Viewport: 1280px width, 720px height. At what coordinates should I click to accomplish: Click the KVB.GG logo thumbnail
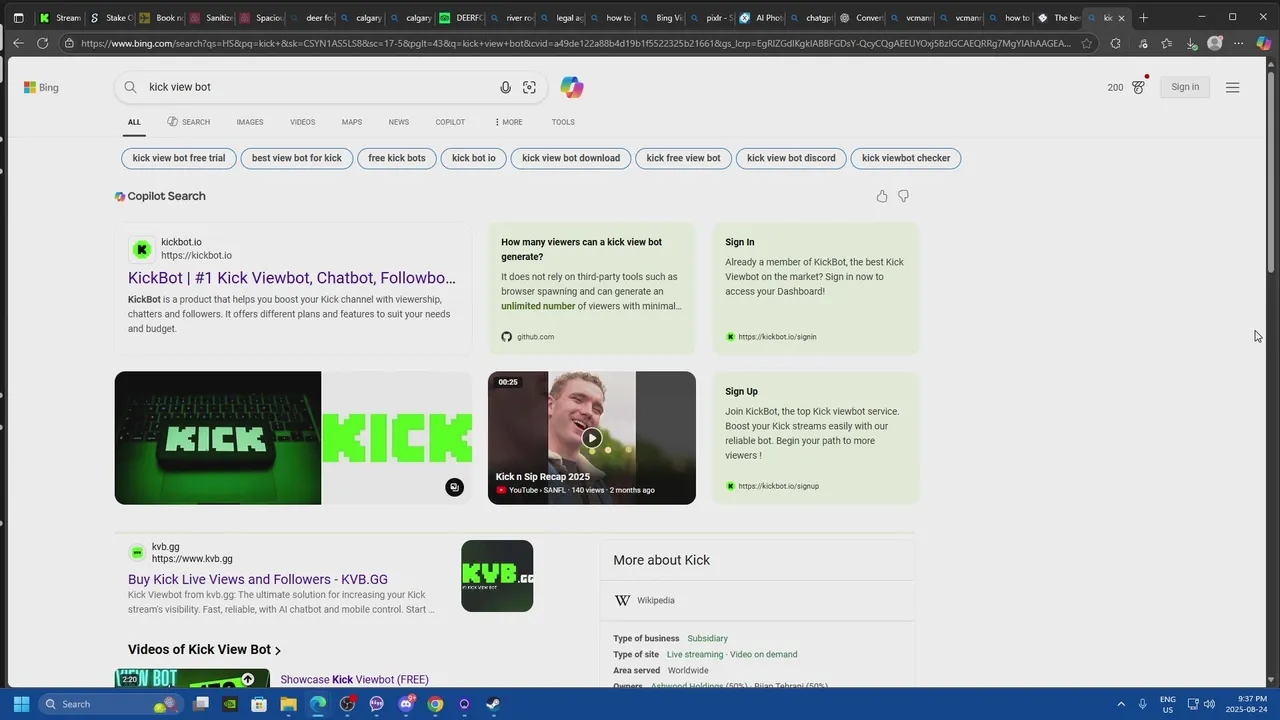497,576
